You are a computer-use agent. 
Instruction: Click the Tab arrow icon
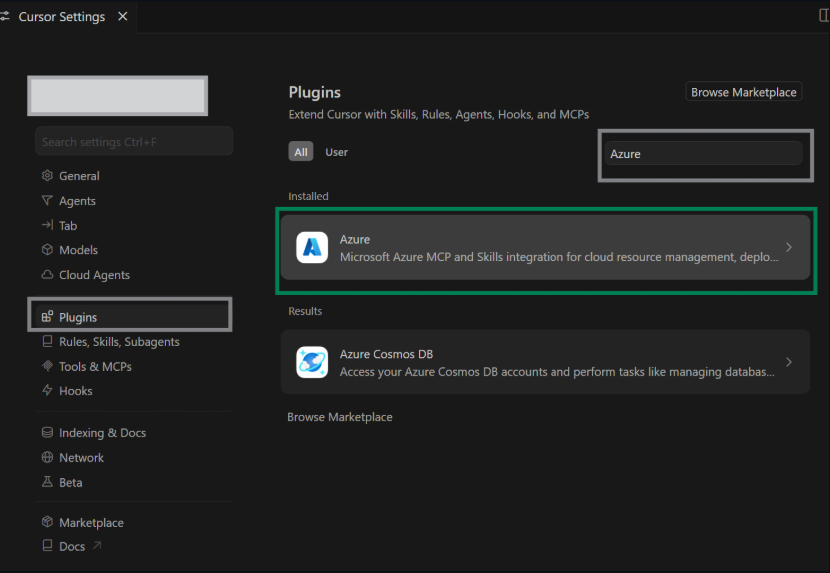(x=47, y=225)
